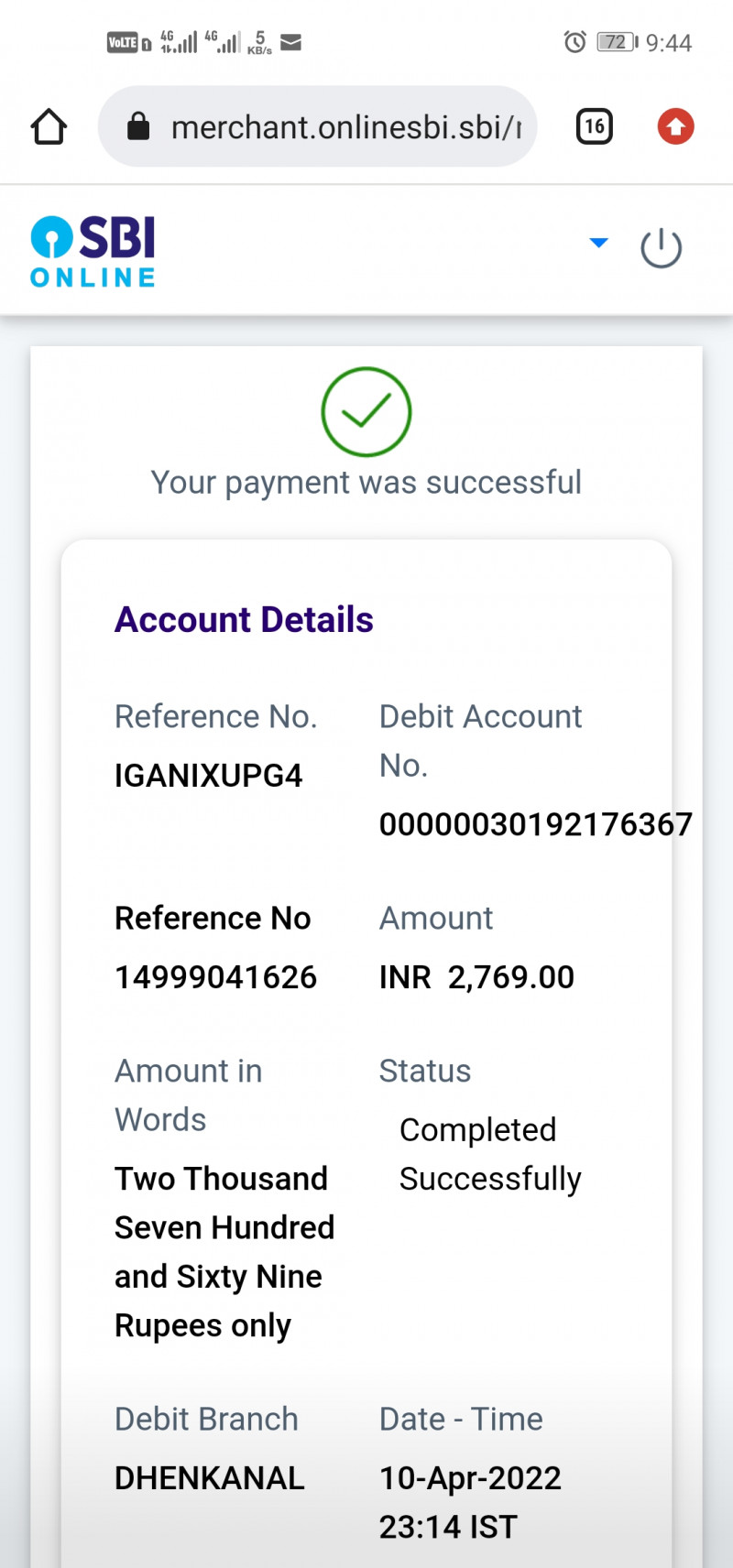733x1568 pixels.
Task: Click the padlock site security icon
Action: point(138,126)
